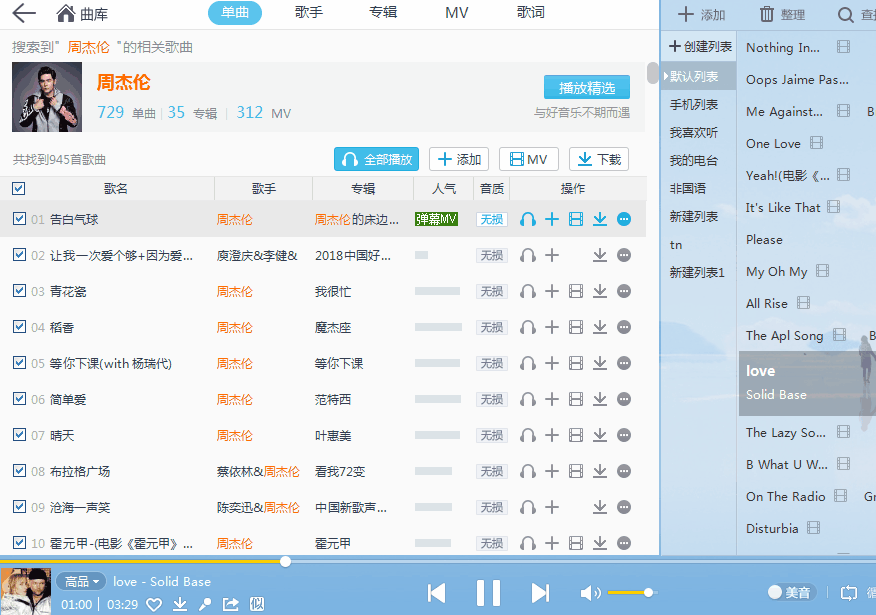The width and height of the screenshot is (876, 615).
Task: Skip to the next track
Action: (540, 593)
